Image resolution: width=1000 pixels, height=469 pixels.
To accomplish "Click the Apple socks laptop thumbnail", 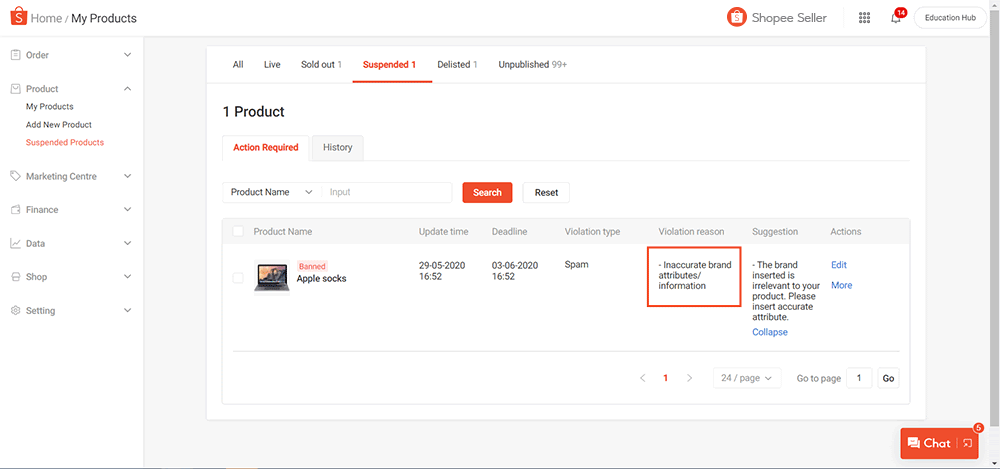I will 272,278.
